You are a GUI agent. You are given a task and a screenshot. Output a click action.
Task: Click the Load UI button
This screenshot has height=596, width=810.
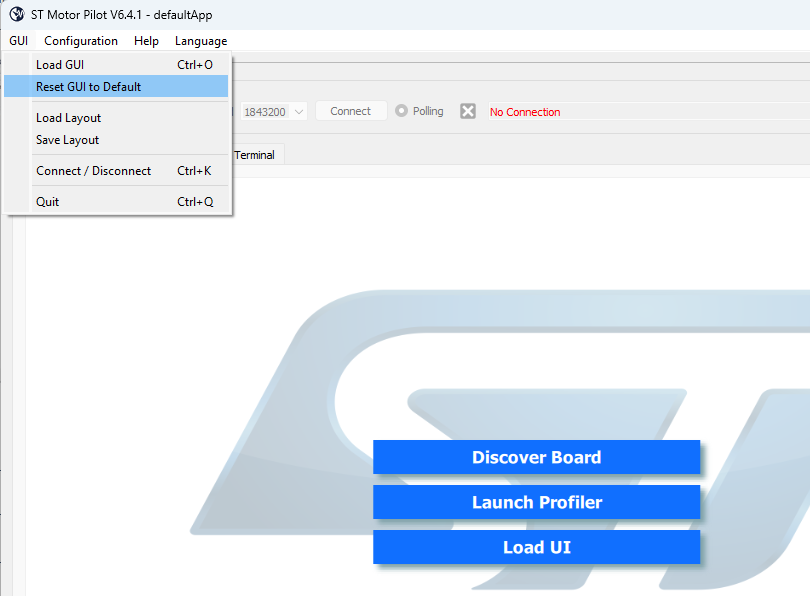536,547
